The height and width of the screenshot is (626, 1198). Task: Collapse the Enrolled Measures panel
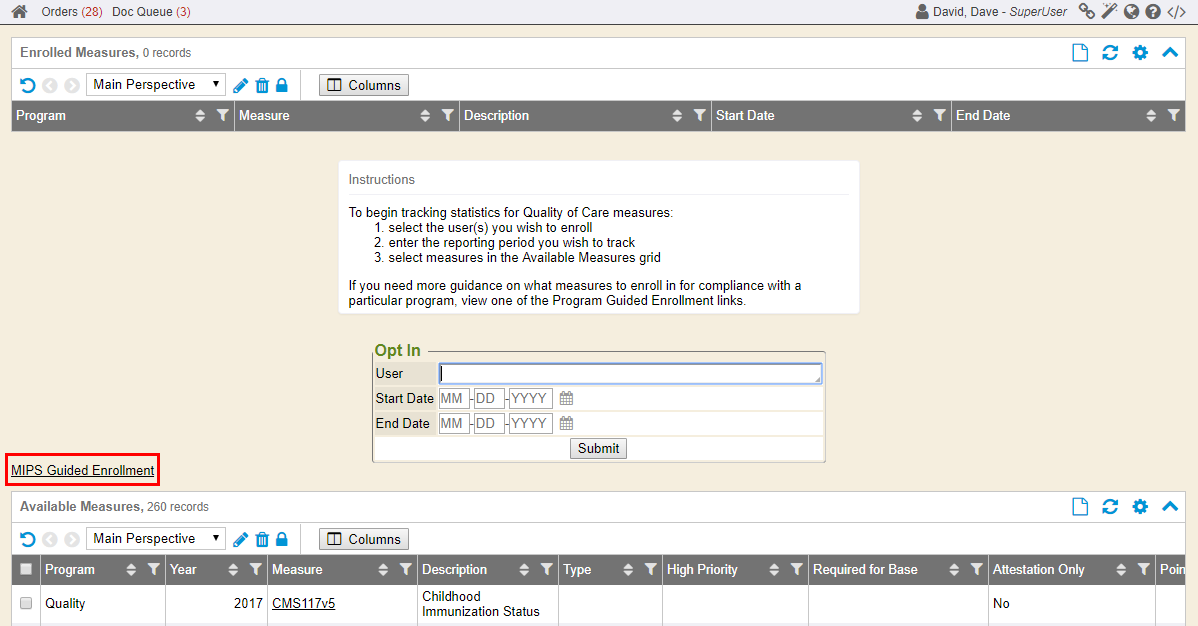tap(1170, 53)
